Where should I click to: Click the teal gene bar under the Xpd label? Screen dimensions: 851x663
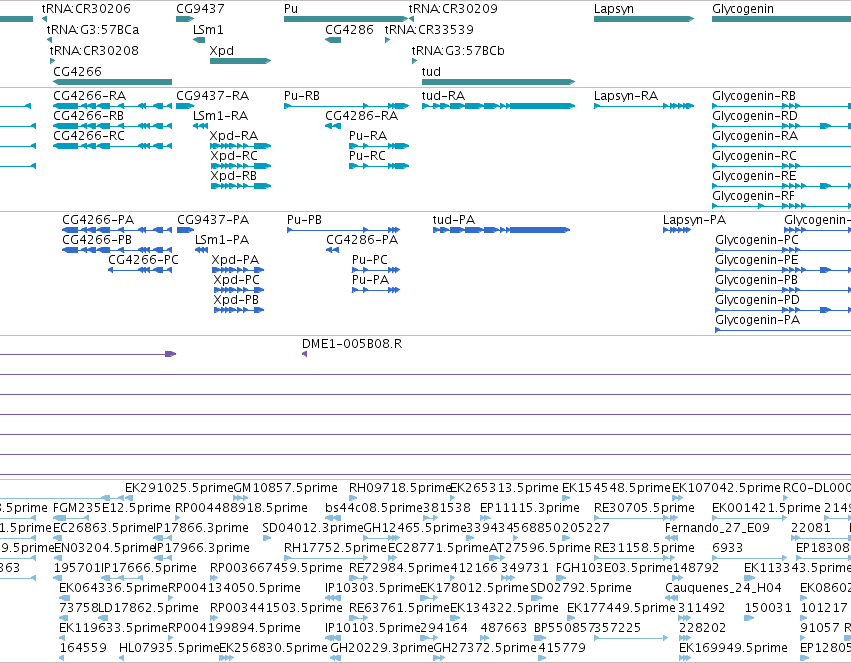(240, 61)
